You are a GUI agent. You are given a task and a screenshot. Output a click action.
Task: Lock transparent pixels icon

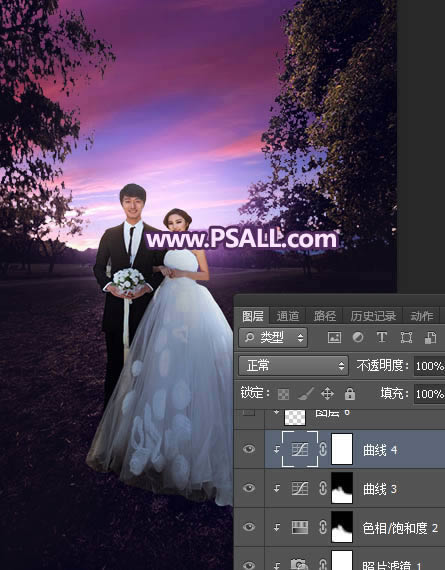(283, 394)
